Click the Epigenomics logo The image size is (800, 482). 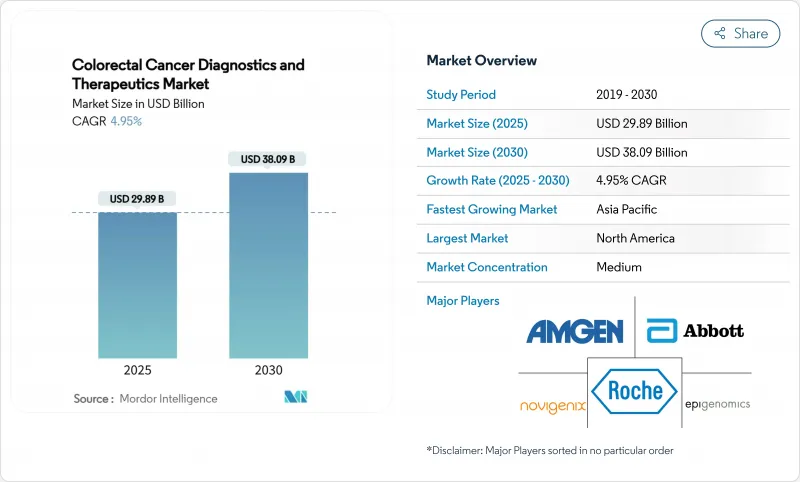[x=717, y=404]
